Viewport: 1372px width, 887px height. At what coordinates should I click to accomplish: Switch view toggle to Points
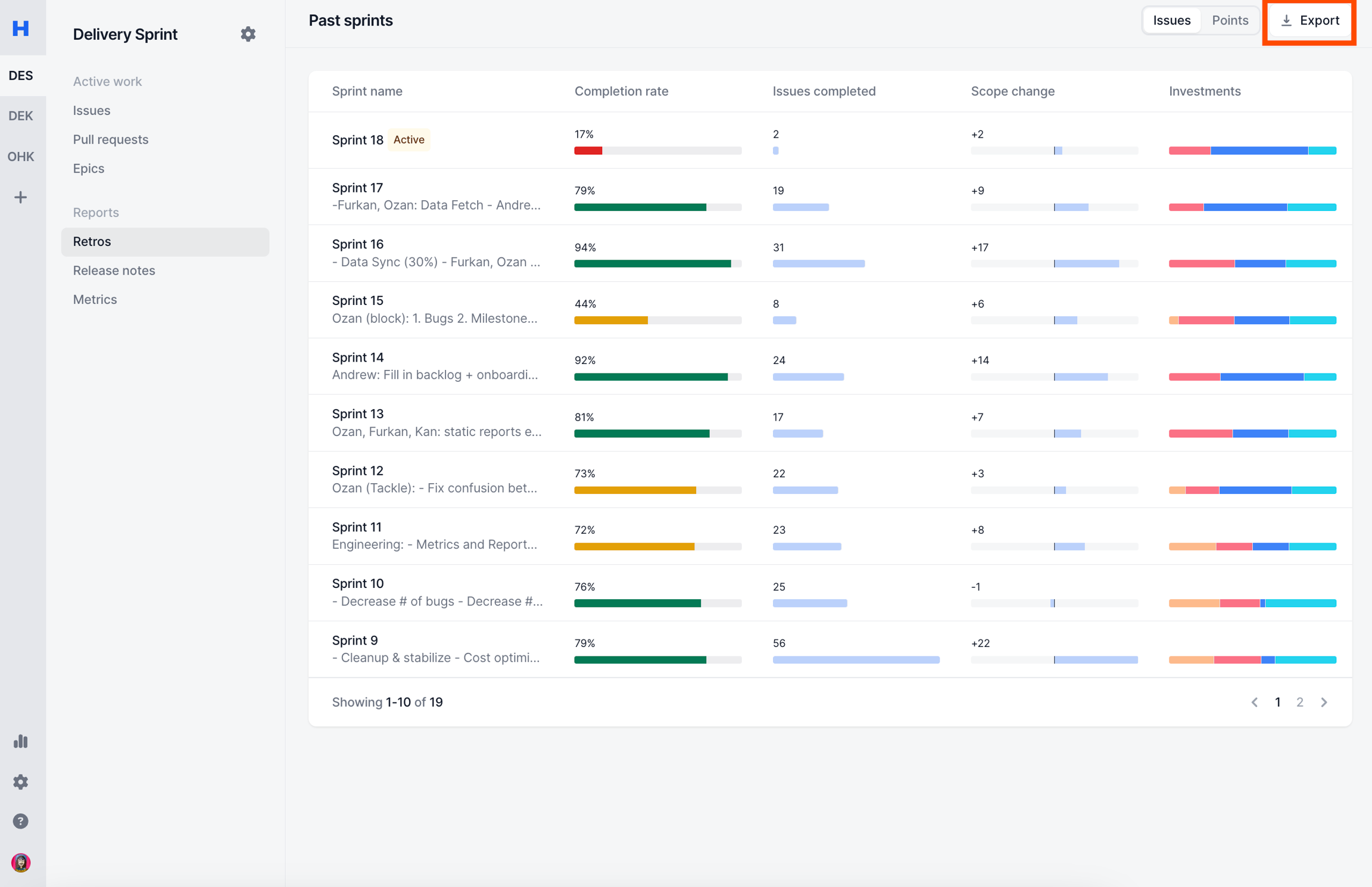coord(1230,21)
